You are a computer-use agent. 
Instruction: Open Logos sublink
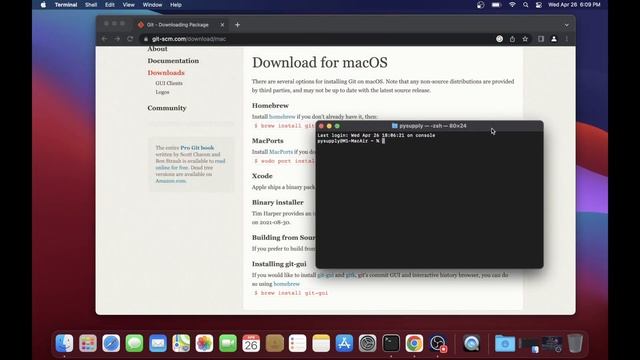[x=162, y=92]
